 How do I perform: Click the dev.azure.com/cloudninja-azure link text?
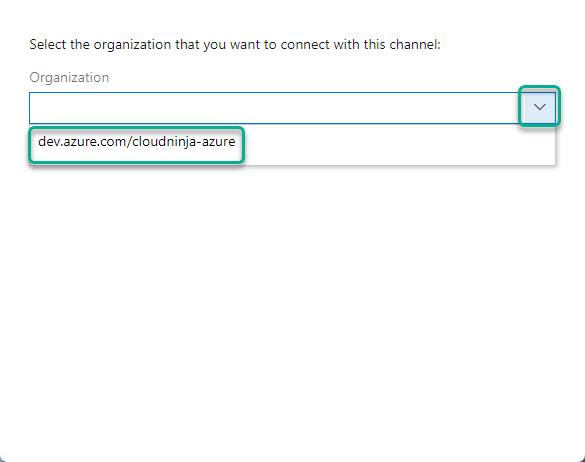coord(137,142)
